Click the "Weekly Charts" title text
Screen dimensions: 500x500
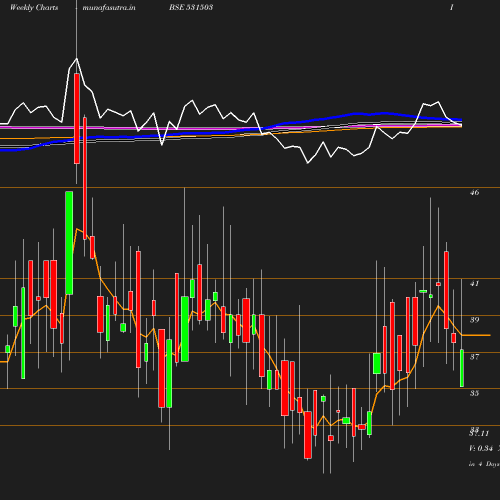click(x=34, y=8)
